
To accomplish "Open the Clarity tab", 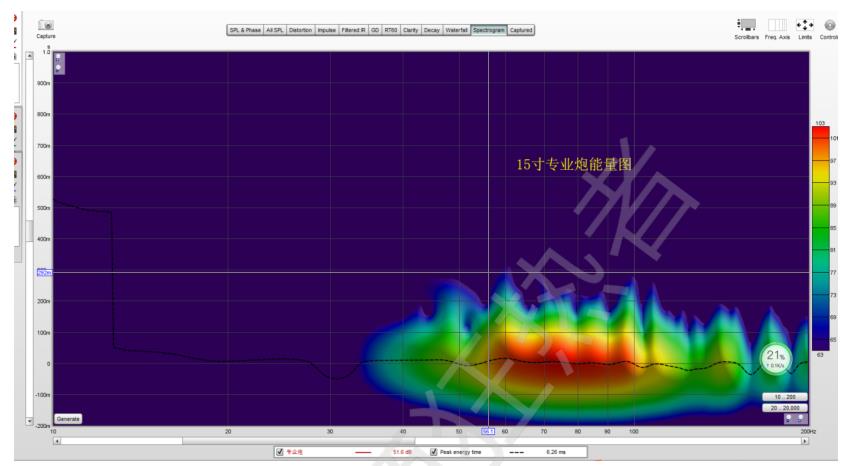I will point(410,30).
